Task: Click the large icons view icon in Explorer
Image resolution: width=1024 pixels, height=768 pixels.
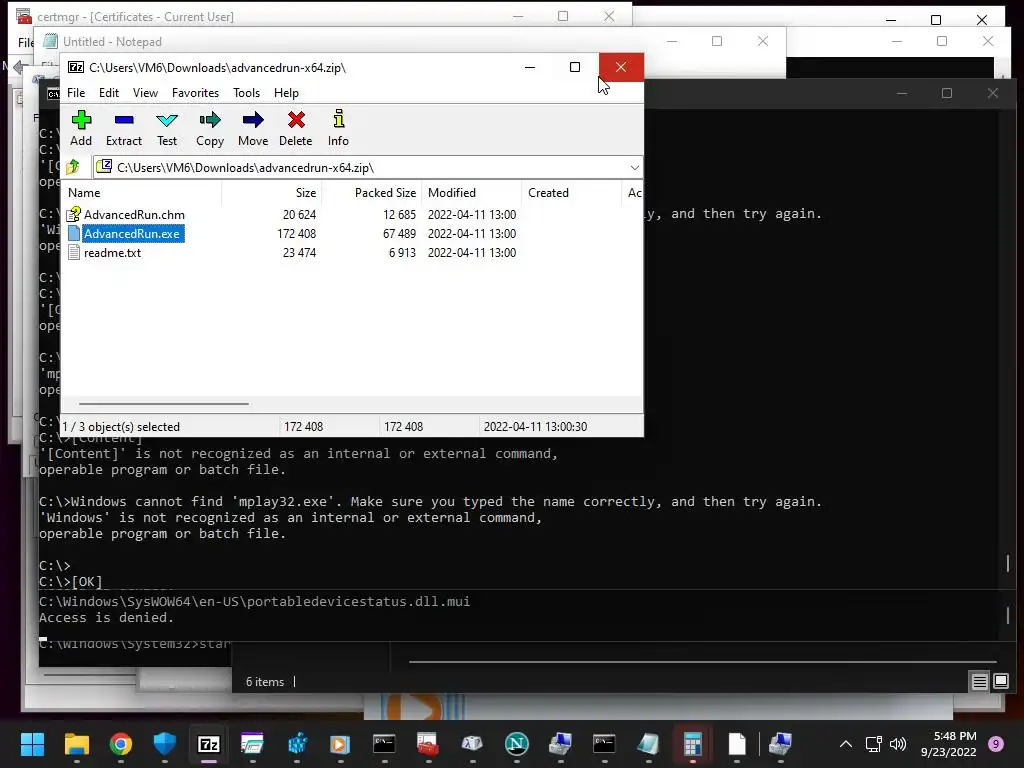Action: 1000,682
